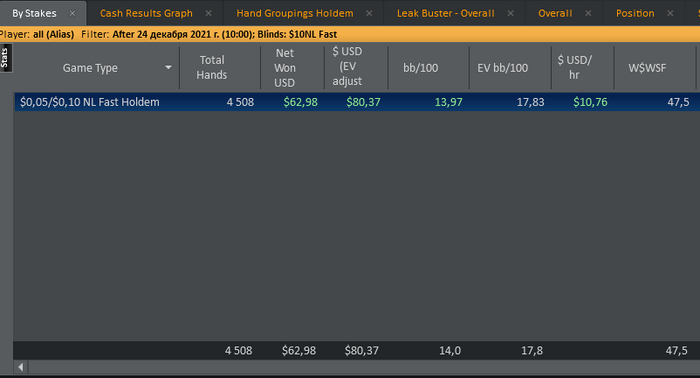Click the horizontal scrollbar left arrow
The width and height of the screenshot is (700, 378).
click(x=21, y=367)
